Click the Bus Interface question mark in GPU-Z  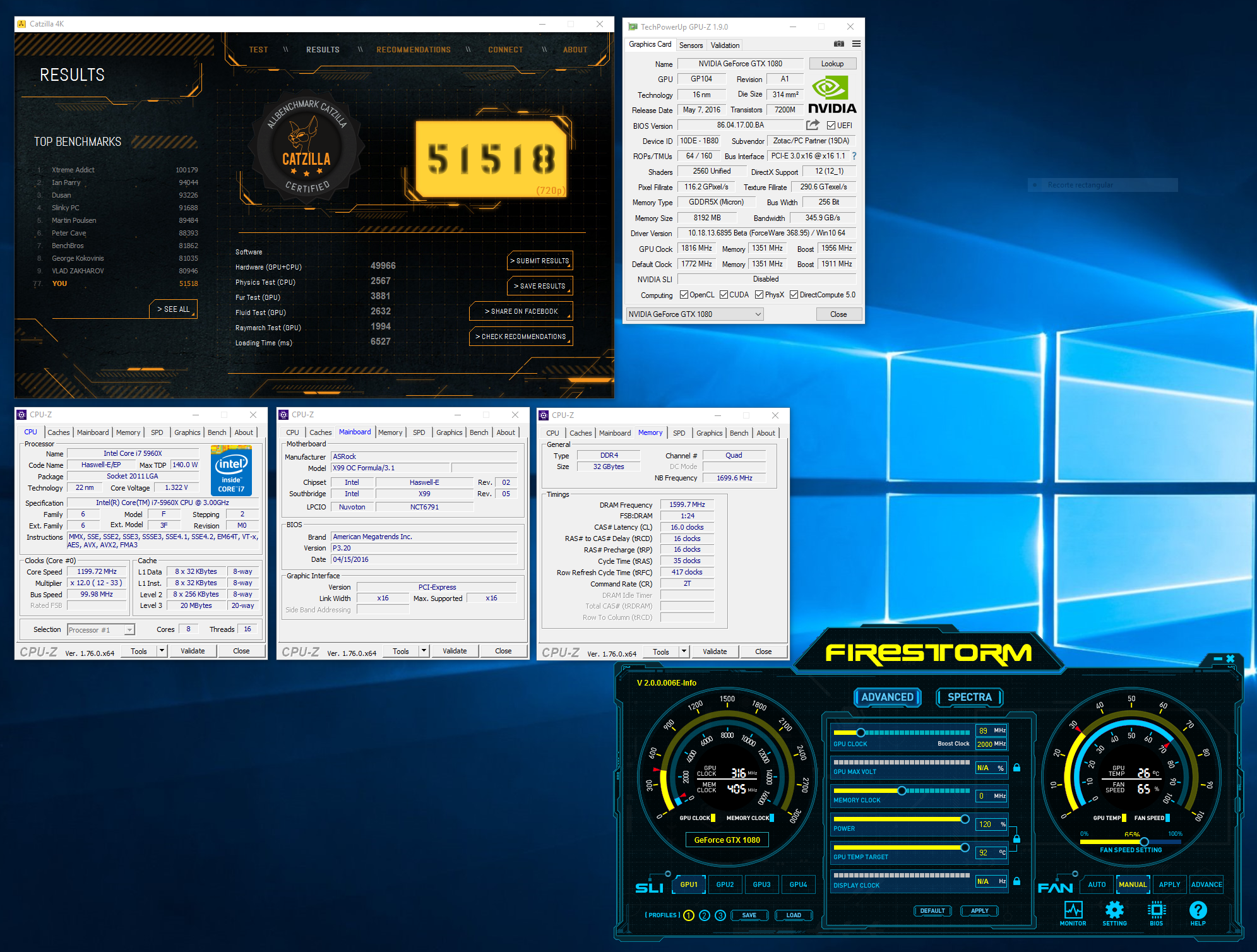tap(854, 156)
